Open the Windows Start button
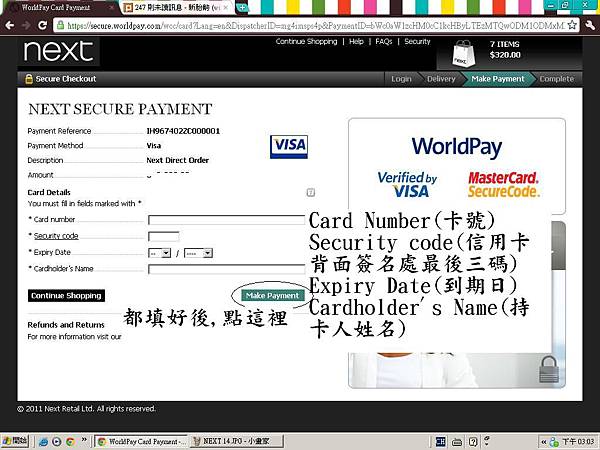The width and height of the screenshot is (600, 450). pos(15,441)
